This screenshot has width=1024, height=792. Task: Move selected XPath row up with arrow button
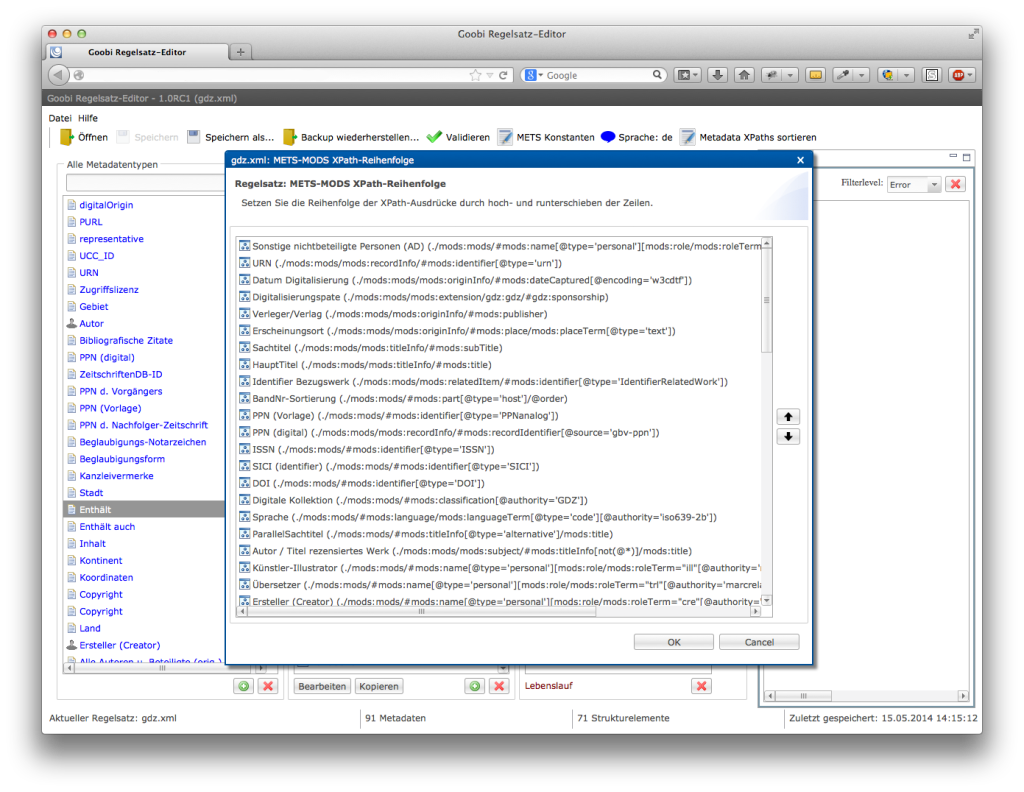point(788,417)
